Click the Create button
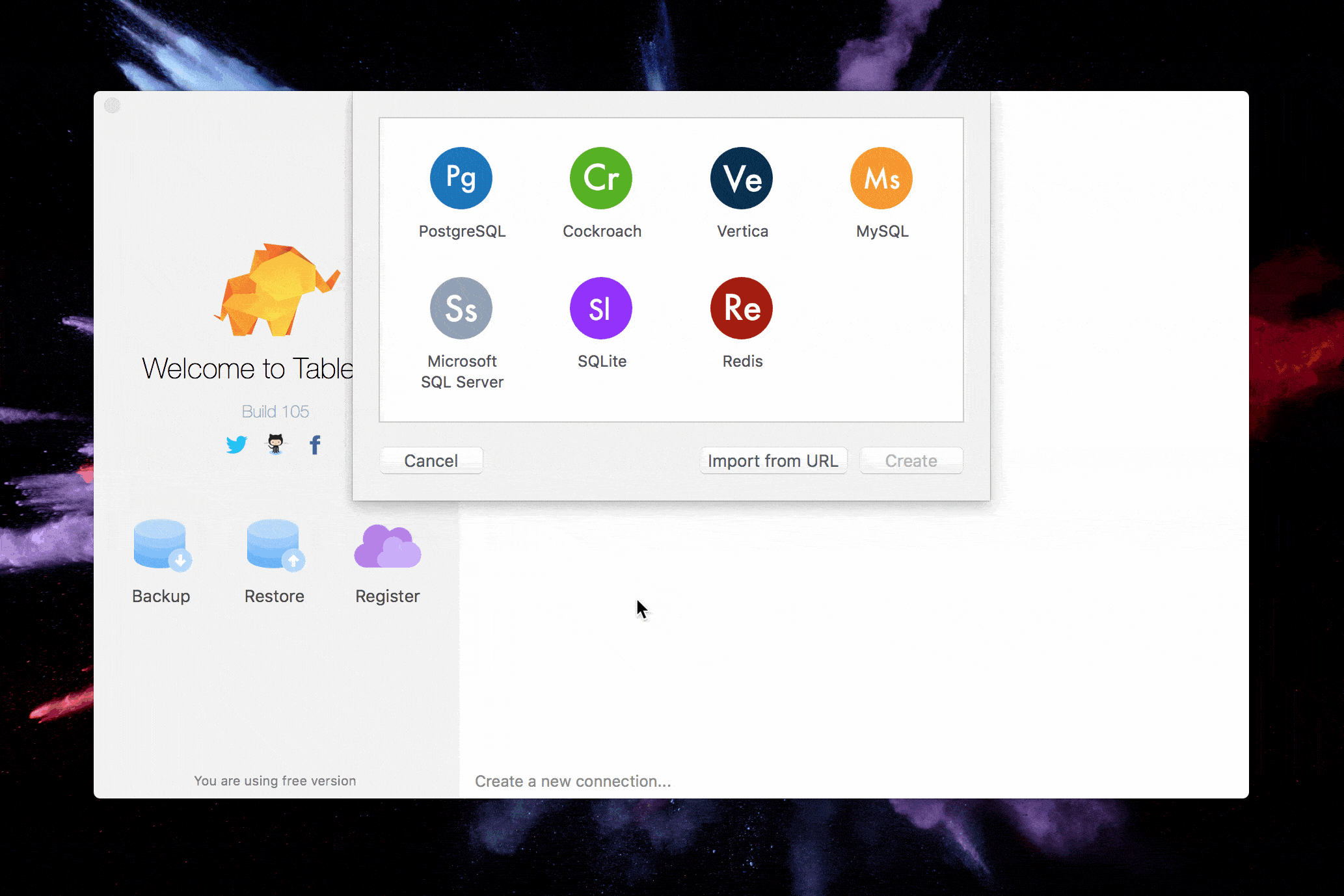1344x896 pixels. (911, 461)
